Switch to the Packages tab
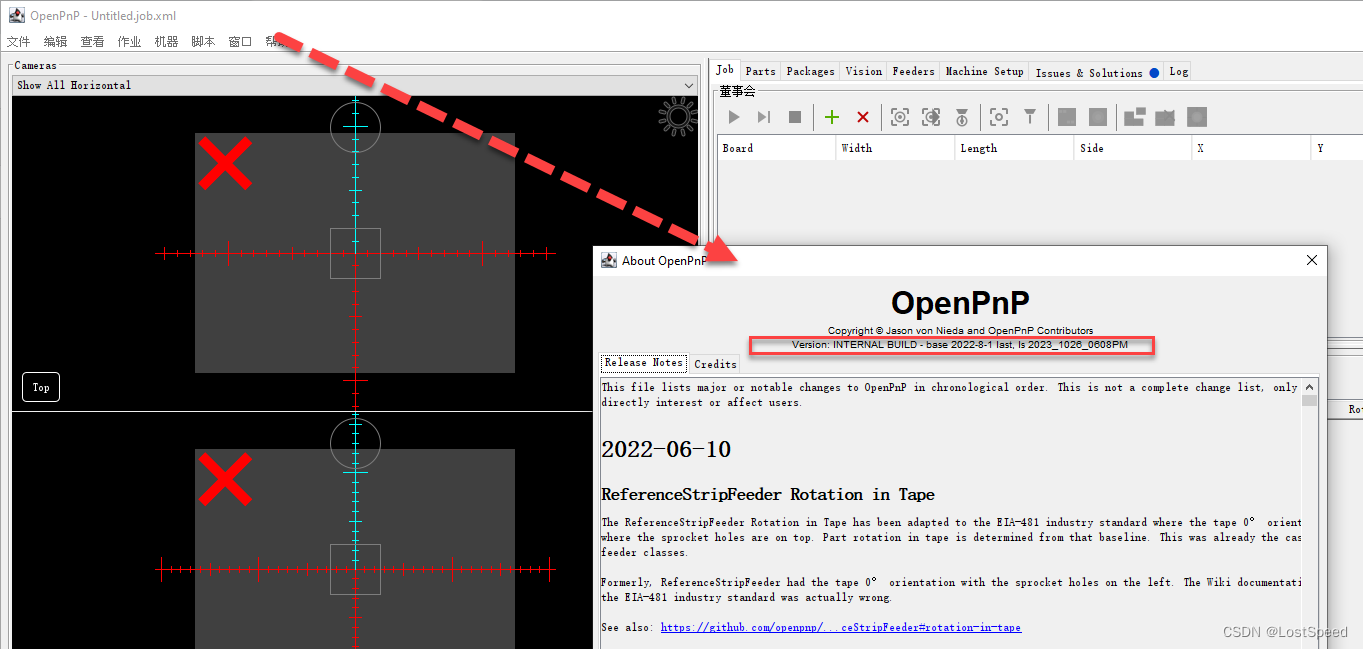The height and width of the screenshot is (649, 1363). 810,71
